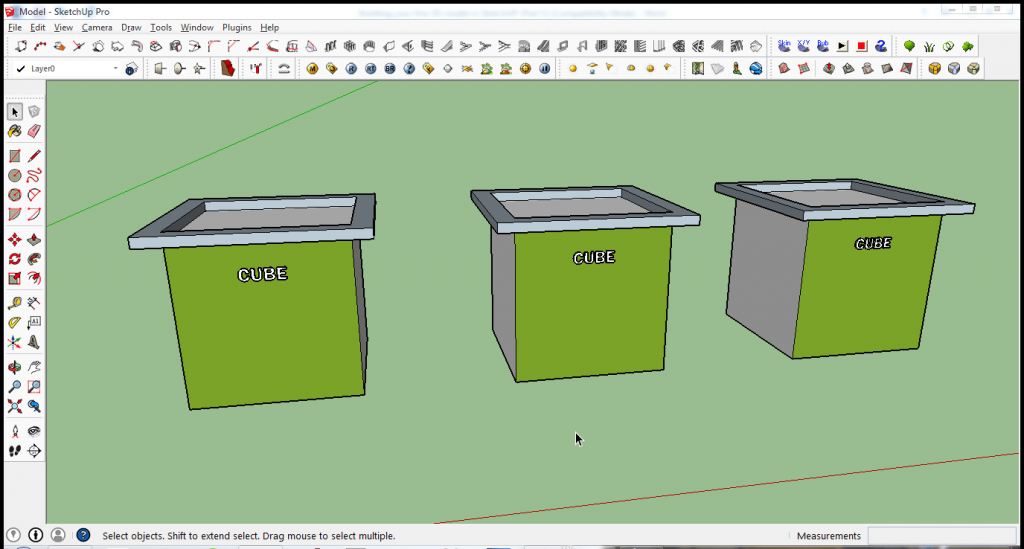Viewport: 1024px width, 549px height.
Task: Click the user profile status bar icon
Action: tap(58, 535)
